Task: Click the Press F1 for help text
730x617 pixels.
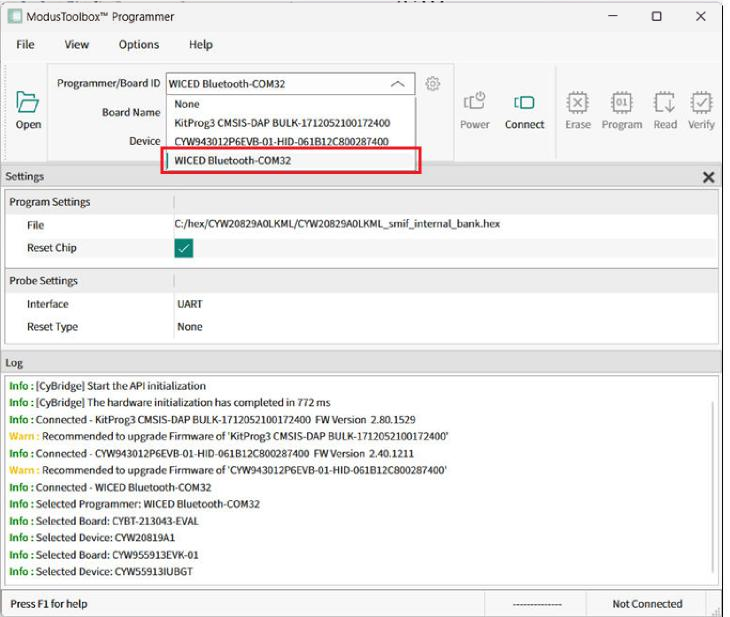Action: [49, 604]
